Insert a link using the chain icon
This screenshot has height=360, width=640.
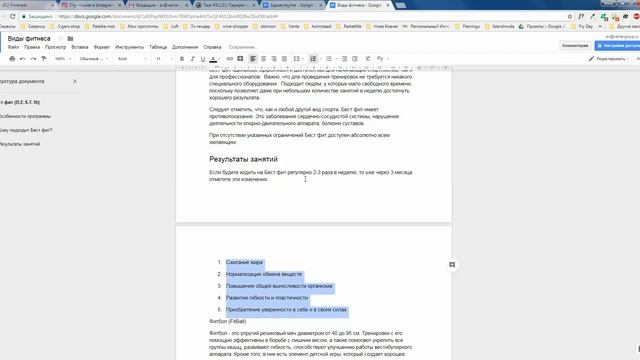[x=230, y=59]
